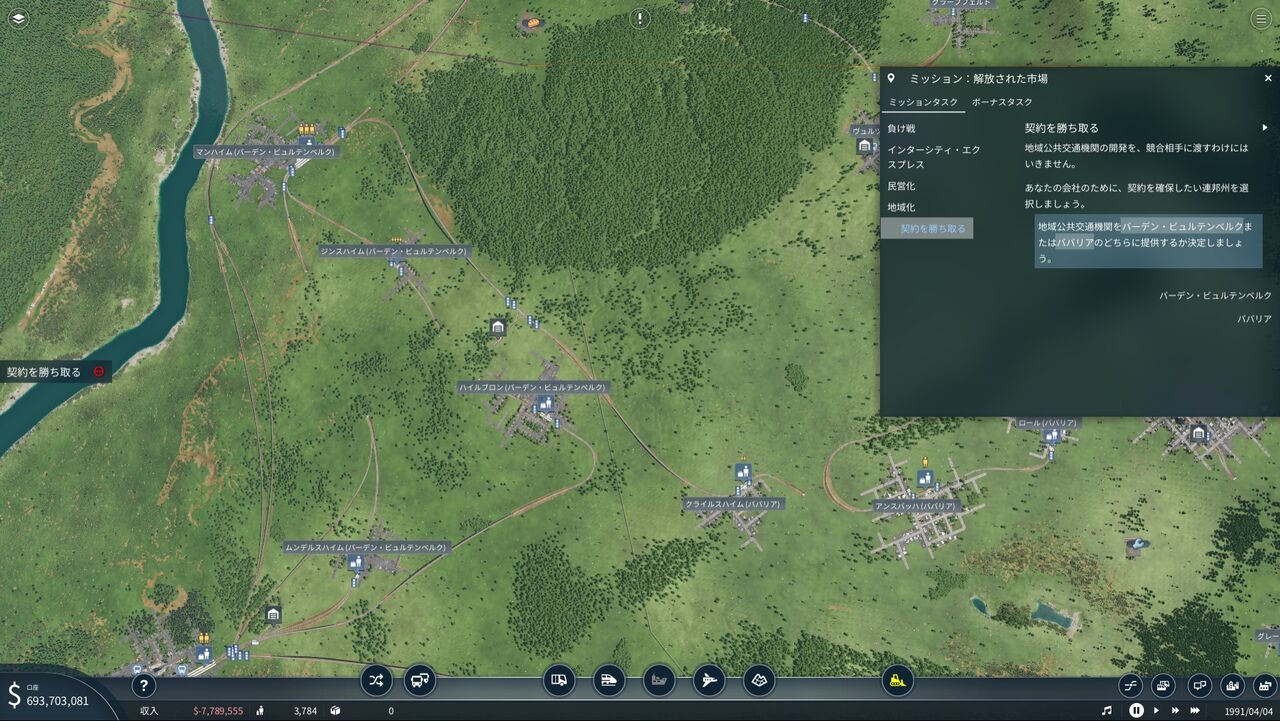1280x721 pixels.
Task: Switch to the ボーナスタスク tab
Action: click(1002, 102)
